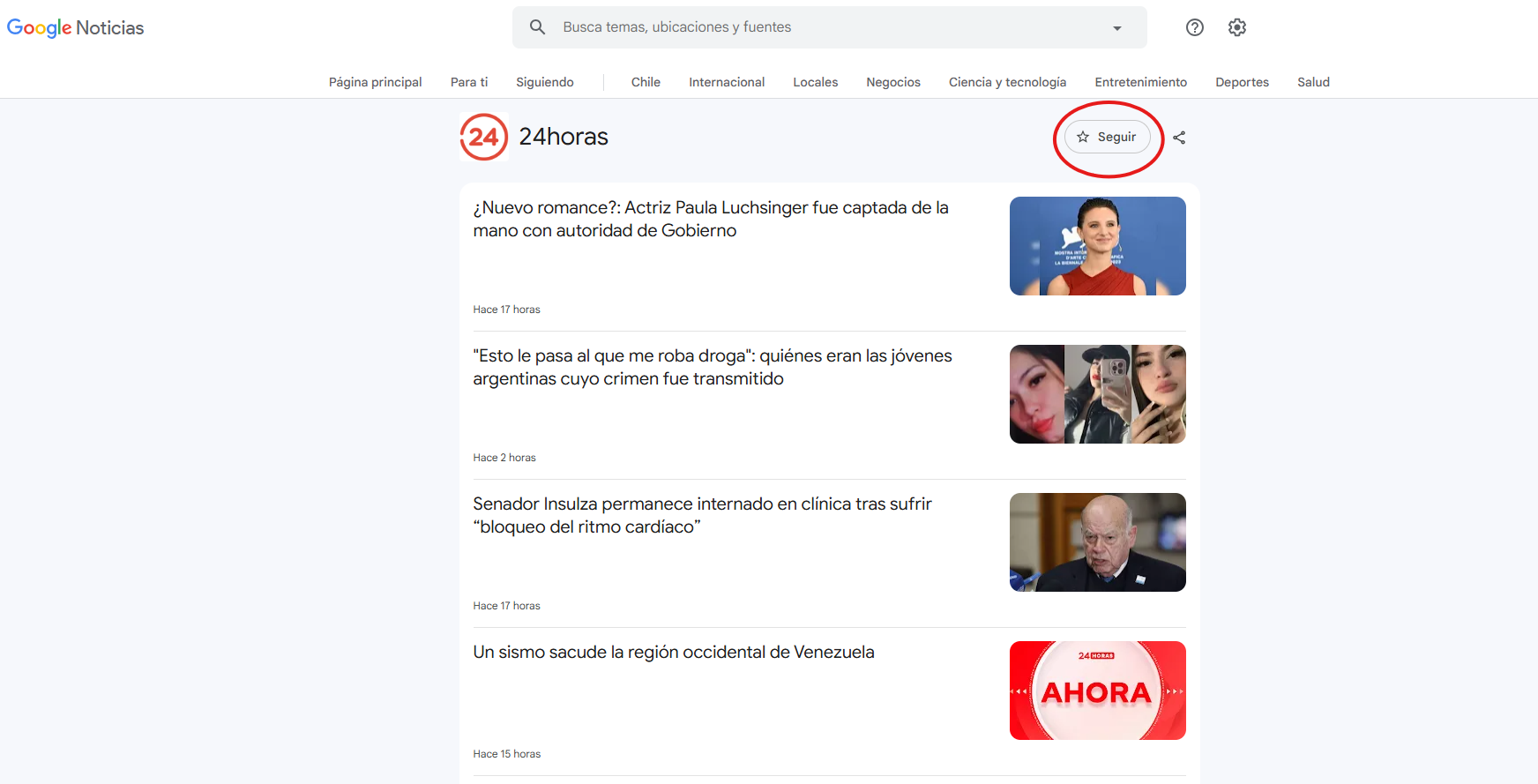
Task: Open the Deportes section
Action: pyautogui.click(x=1242, y=82)
